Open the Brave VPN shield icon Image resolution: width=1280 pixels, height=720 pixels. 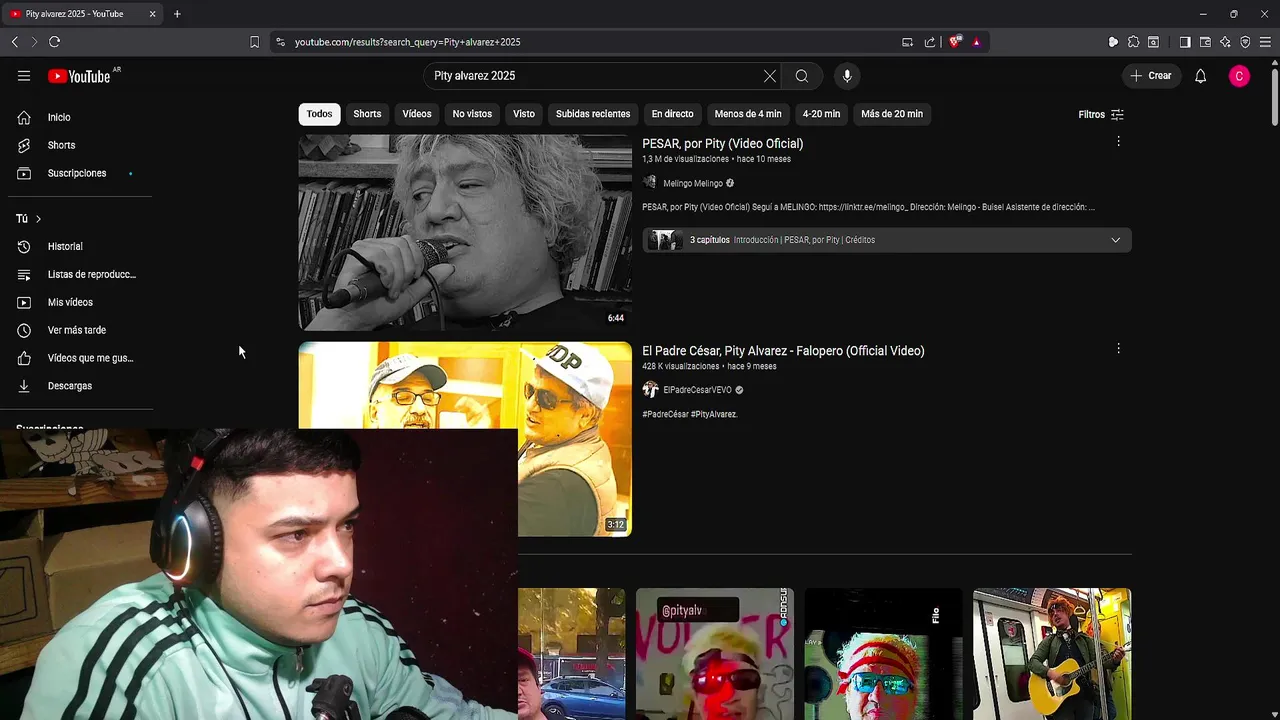[1245, 42]
